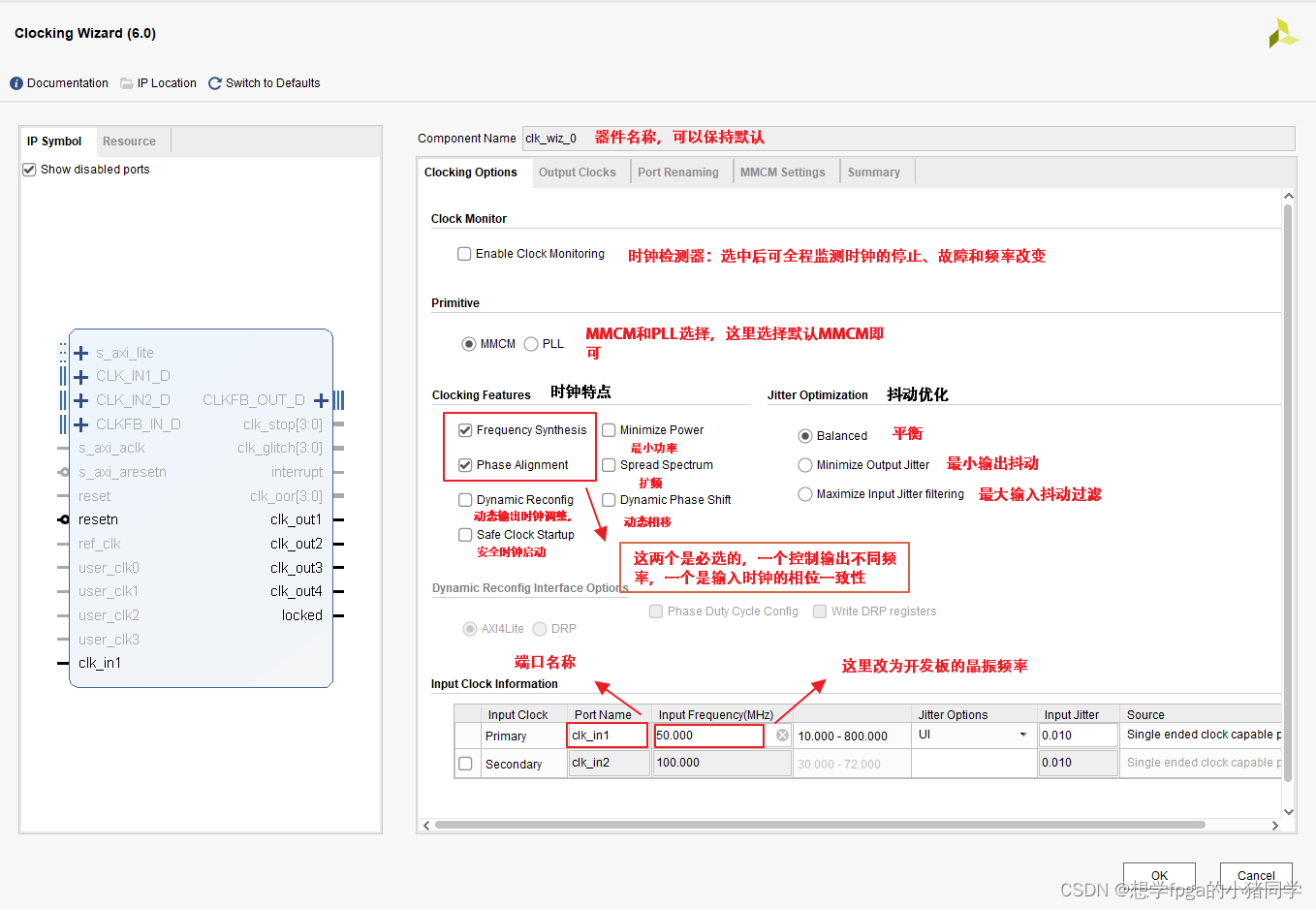Click the IP Location folder icon
The image size is (1316, 909).
126,83
